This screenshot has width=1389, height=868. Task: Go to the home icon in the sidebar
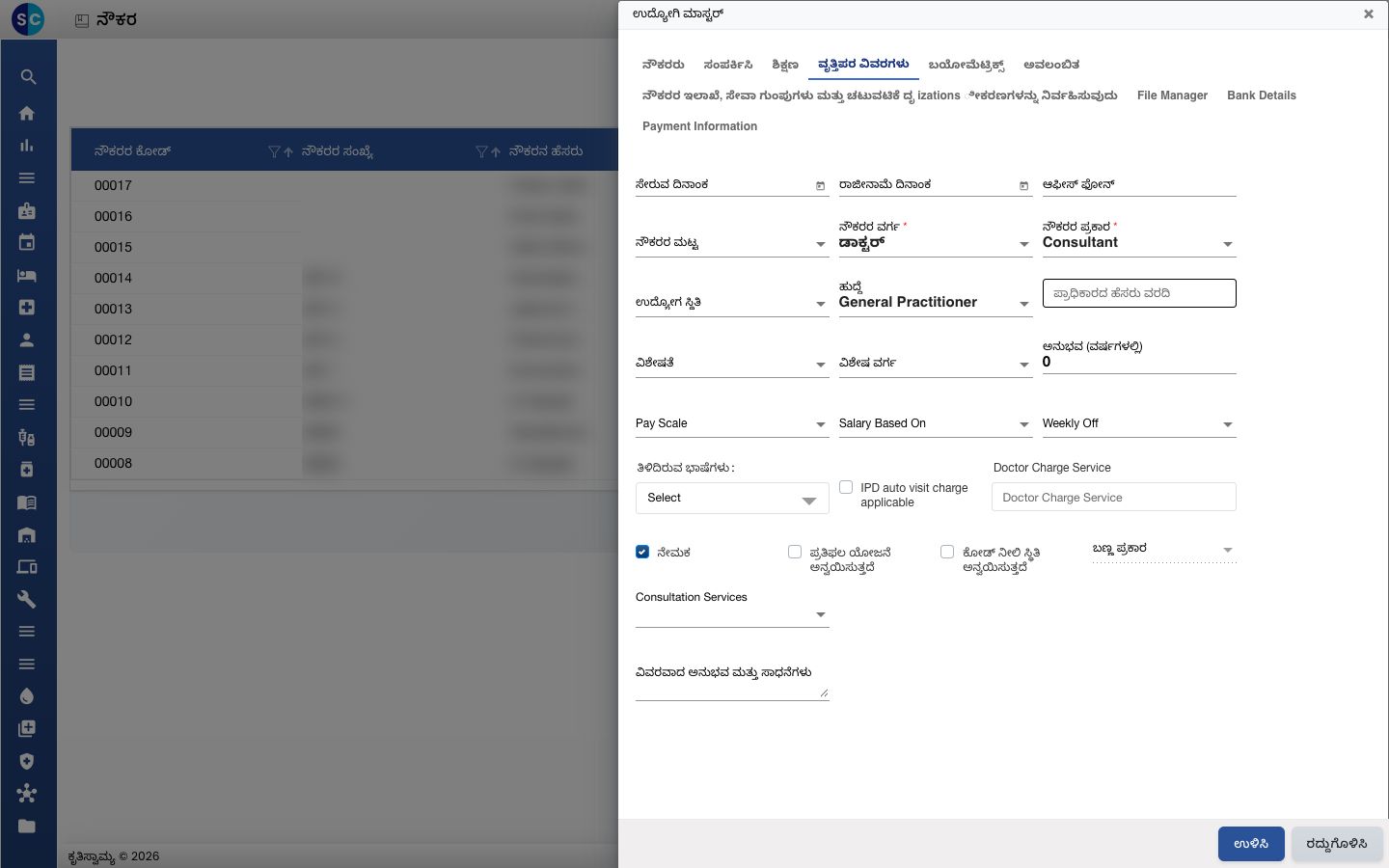click(27, 113)
